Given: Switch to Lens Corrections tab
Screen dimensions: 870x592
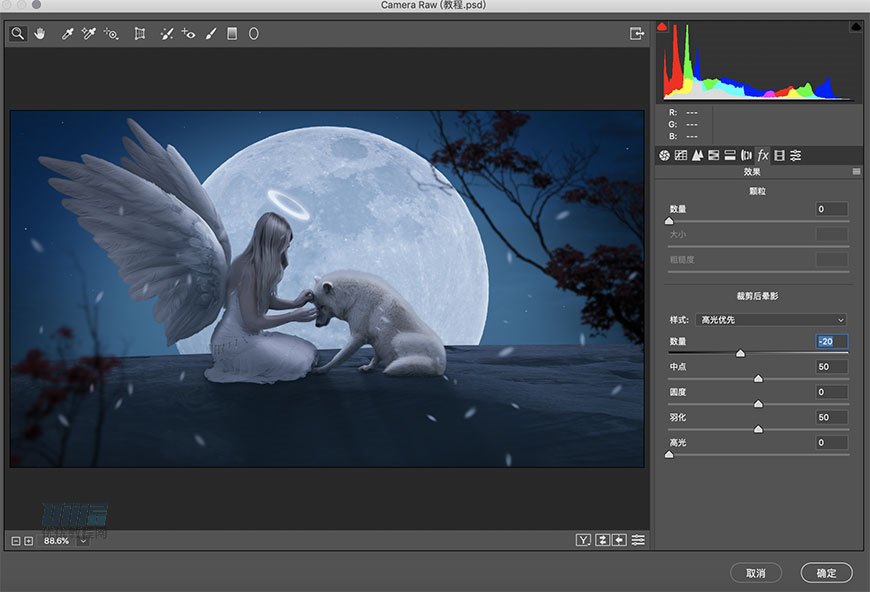Looking at the screenshot, I should pyautogui.click(x=746, y=155).
